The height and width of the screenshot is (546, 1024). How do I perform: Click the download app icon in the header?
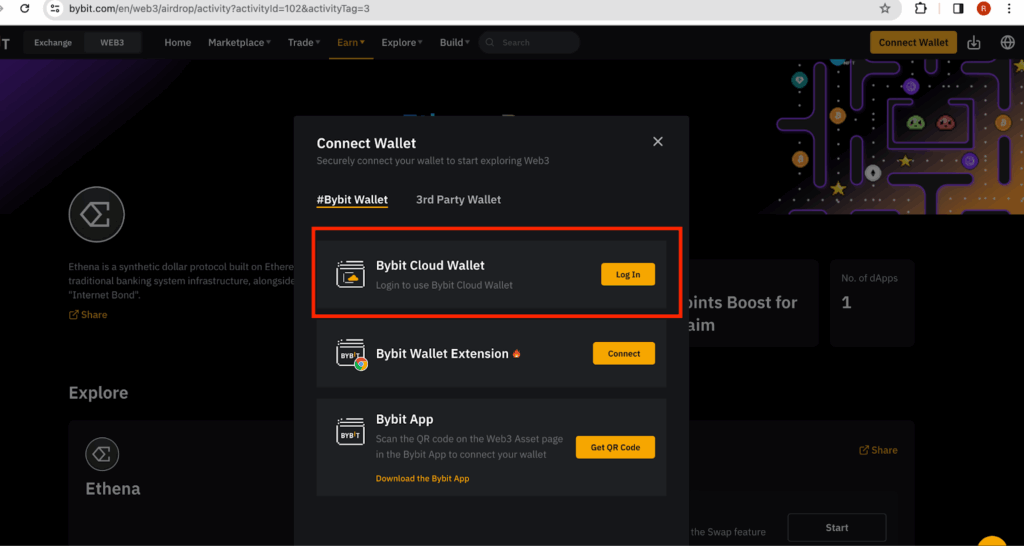[974, 42]
